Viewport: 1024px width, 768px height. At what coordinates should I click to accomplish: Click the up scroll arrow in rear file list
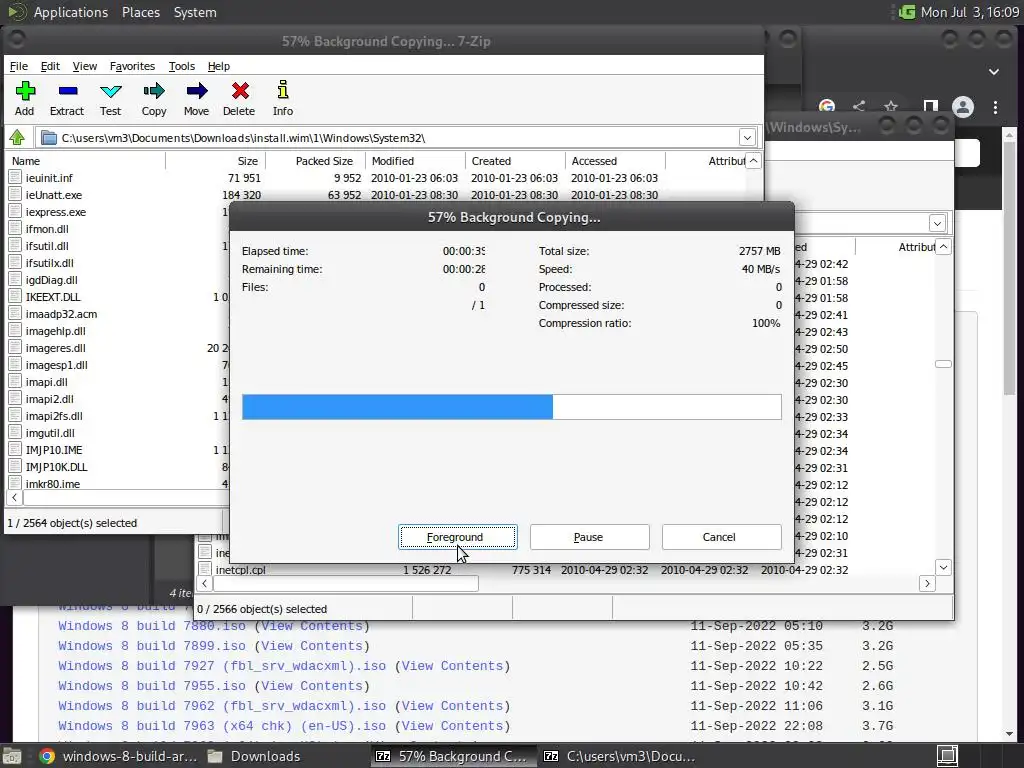(943, 247)
